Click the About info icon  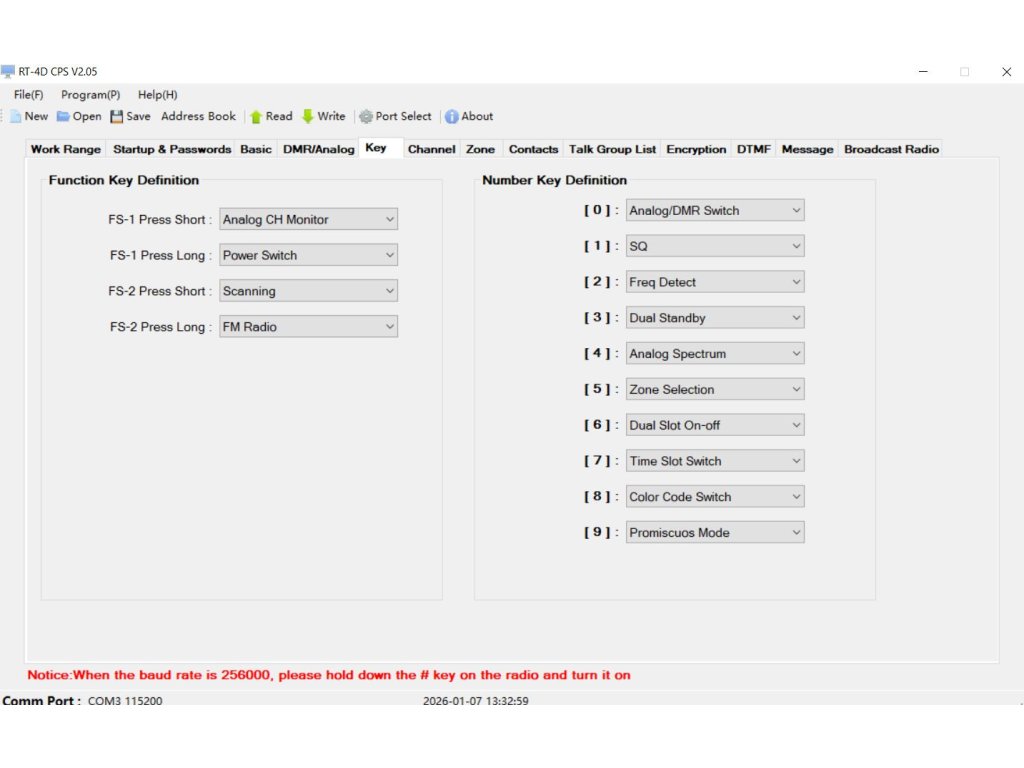click(452, 116)
